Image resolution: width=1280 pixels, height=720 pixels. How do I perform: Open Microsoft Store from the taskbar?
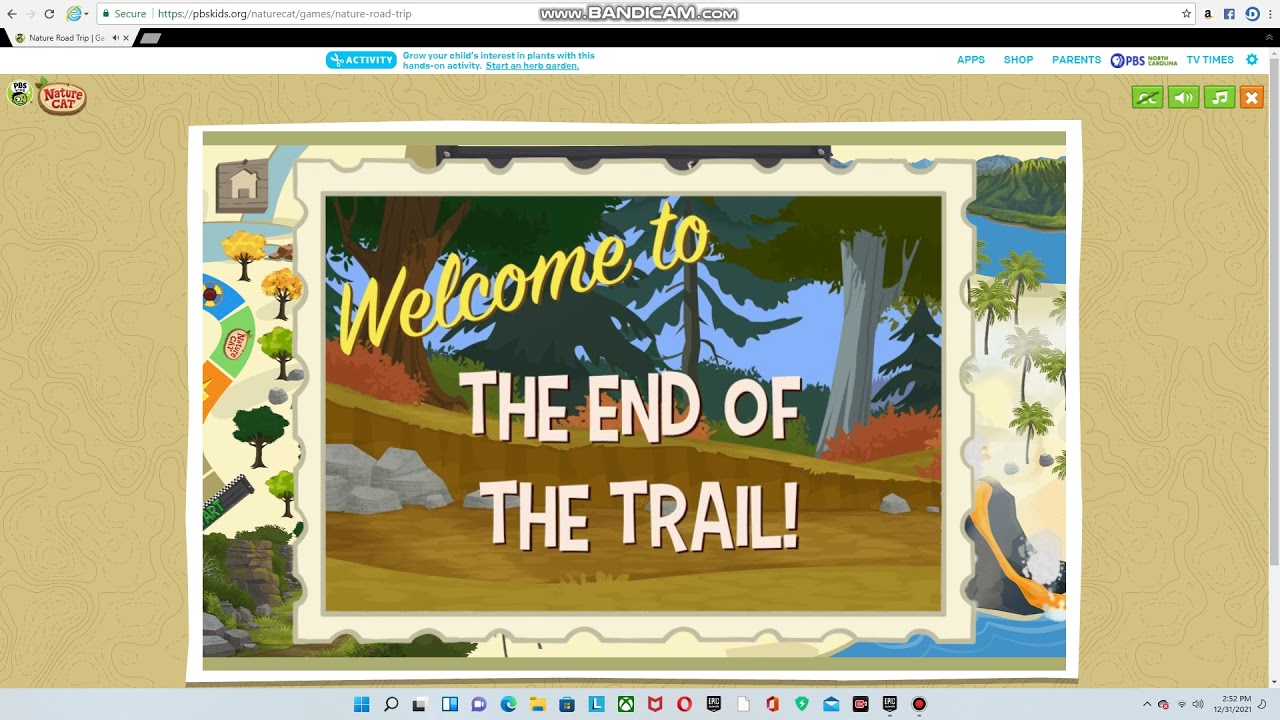pos(567,704)
